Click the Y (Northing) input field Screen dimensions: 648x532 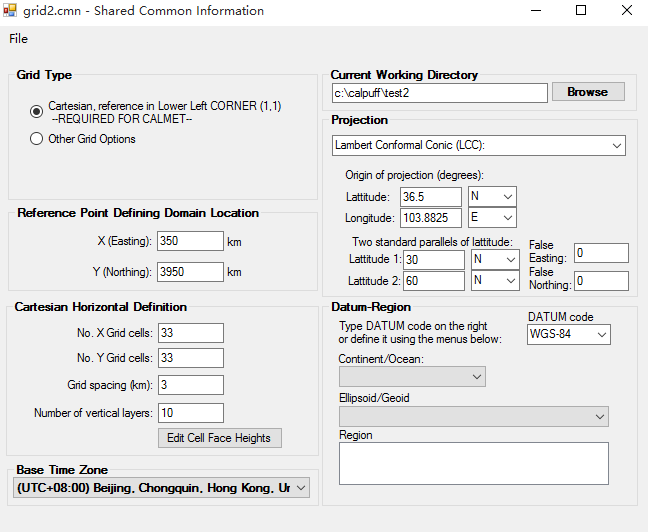tap(190, 272)
